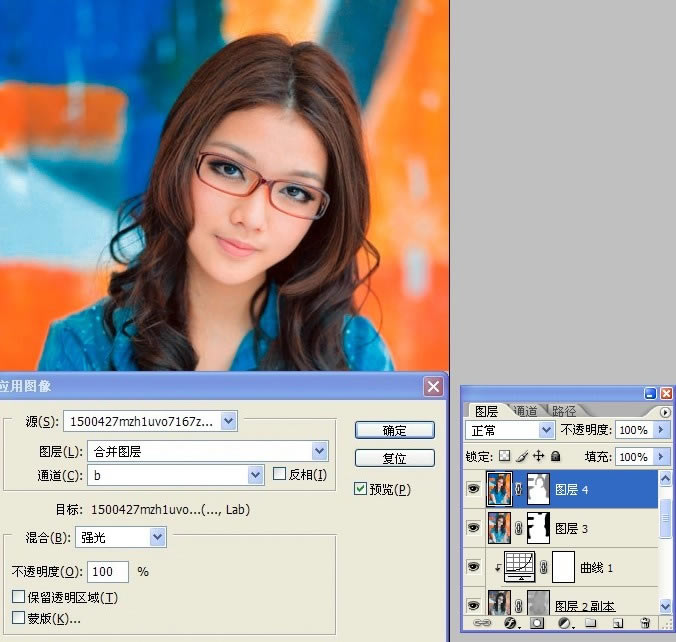Click the mask link chain on 图层 2 副本
The width and height of the screenshot is (676, 642).
pyautogui.click(x=519, y=606)
